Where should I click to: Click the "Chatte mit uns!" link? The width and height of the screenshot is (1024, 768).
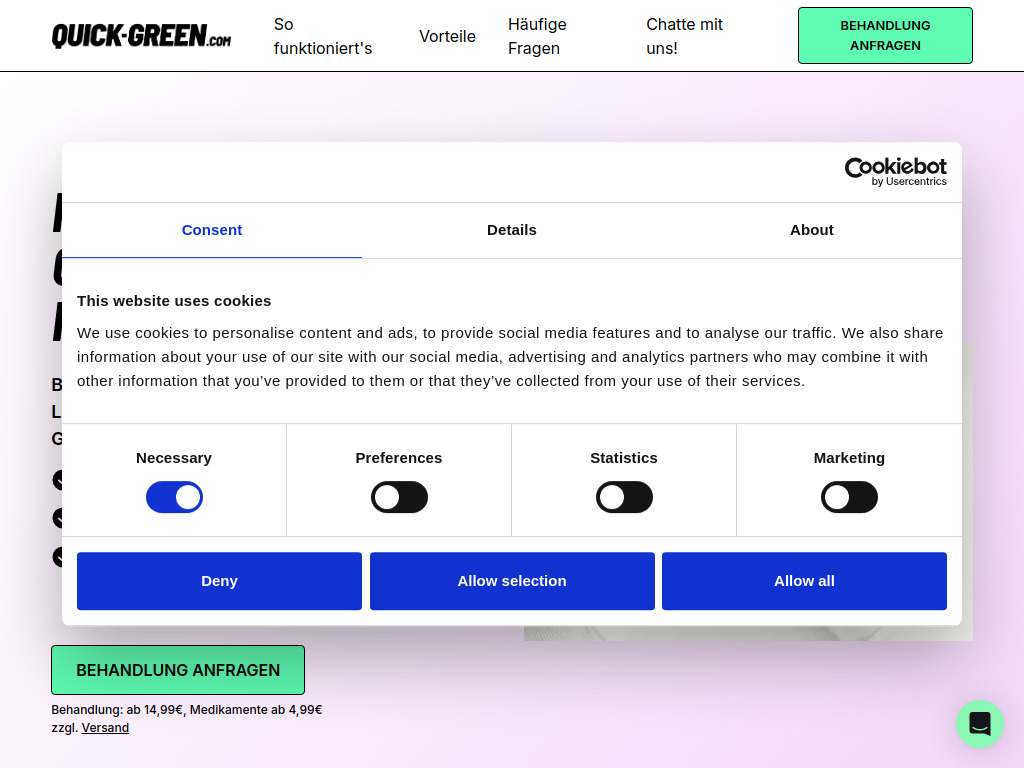[x=683, y=36]
